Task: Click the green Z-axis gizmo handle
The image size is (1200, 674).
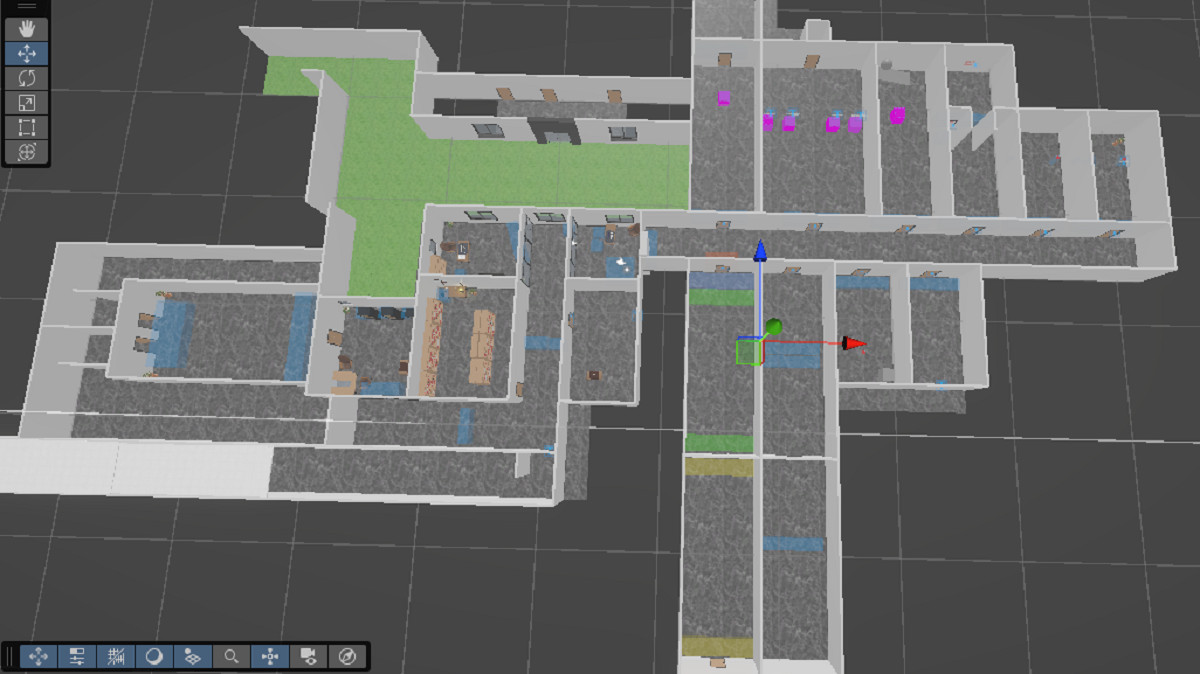Action: (x=773, y=327)
